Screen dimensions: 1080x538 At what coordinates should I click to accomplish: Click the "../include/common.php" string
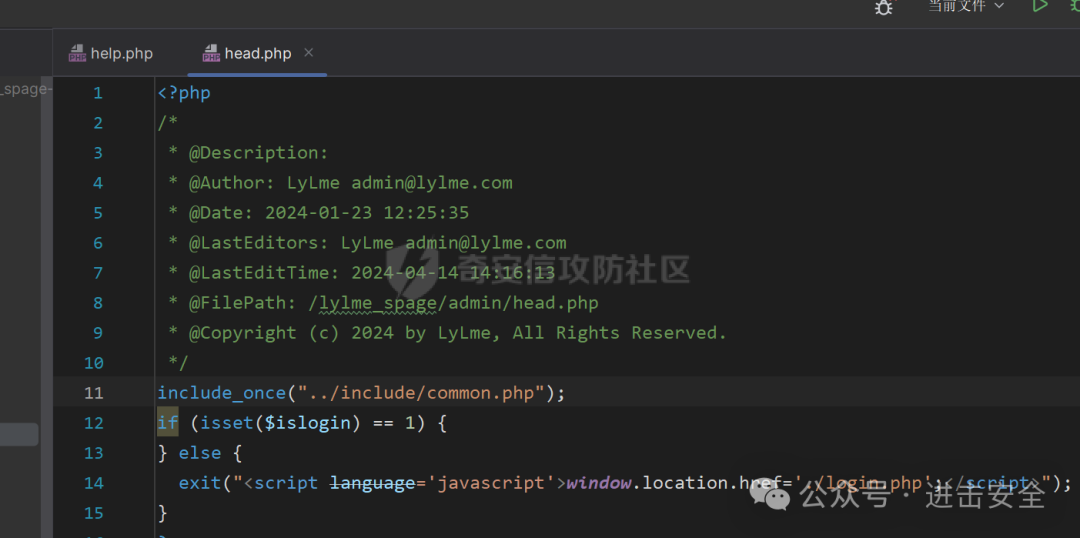421,393
